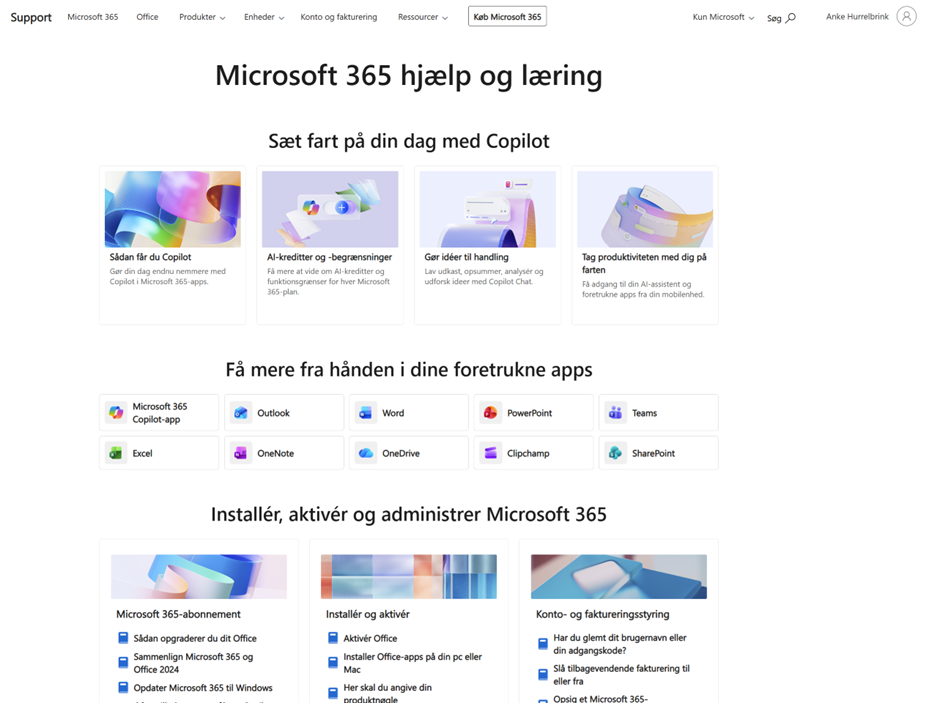Select the OneDrive cloud icon
This screenshot has height=703, width=940.
(366, 453)
